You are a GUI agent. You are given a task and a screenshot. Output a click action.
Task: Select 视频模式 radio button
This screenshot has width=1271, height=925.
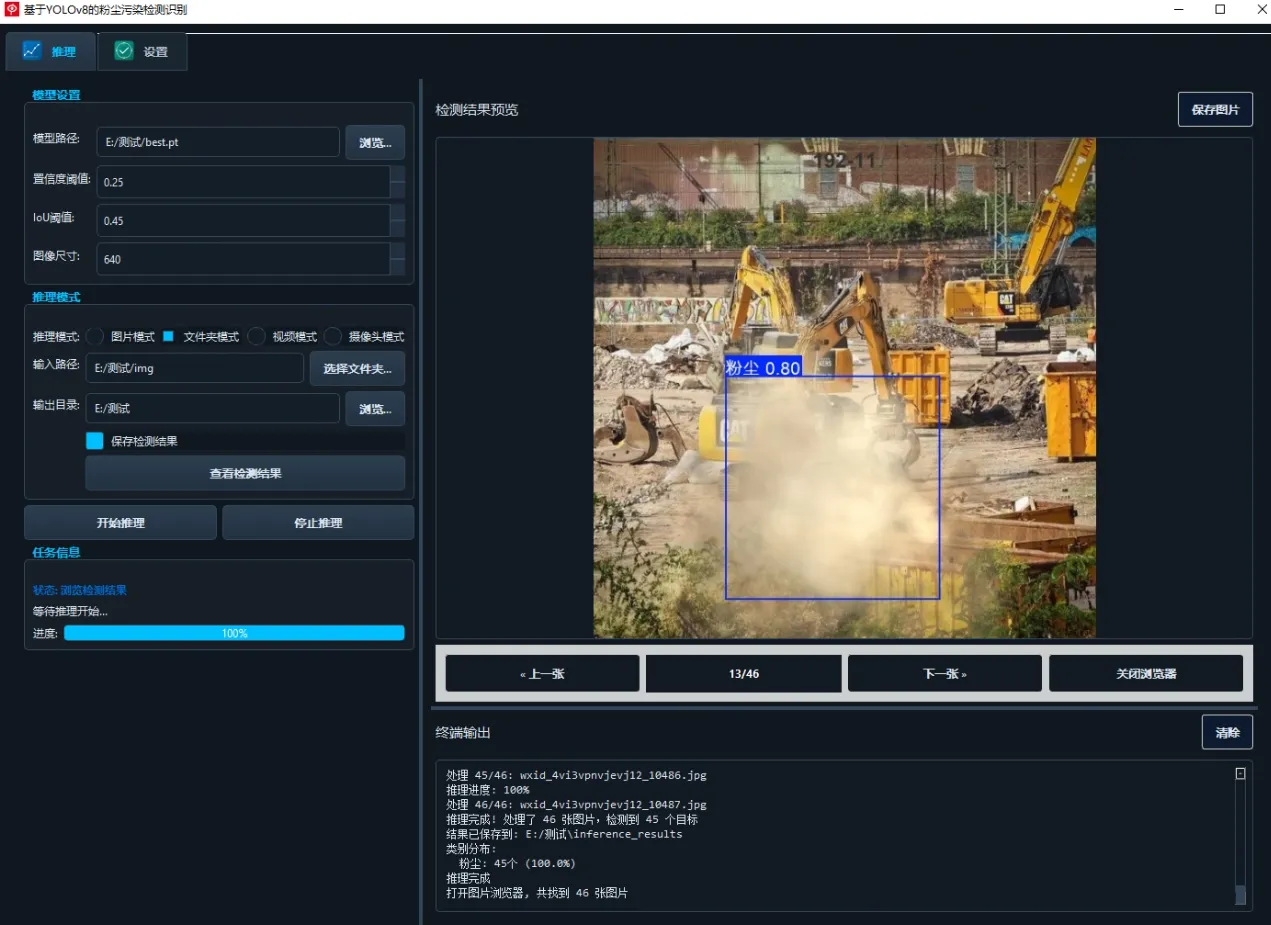(x=256, y=337)
